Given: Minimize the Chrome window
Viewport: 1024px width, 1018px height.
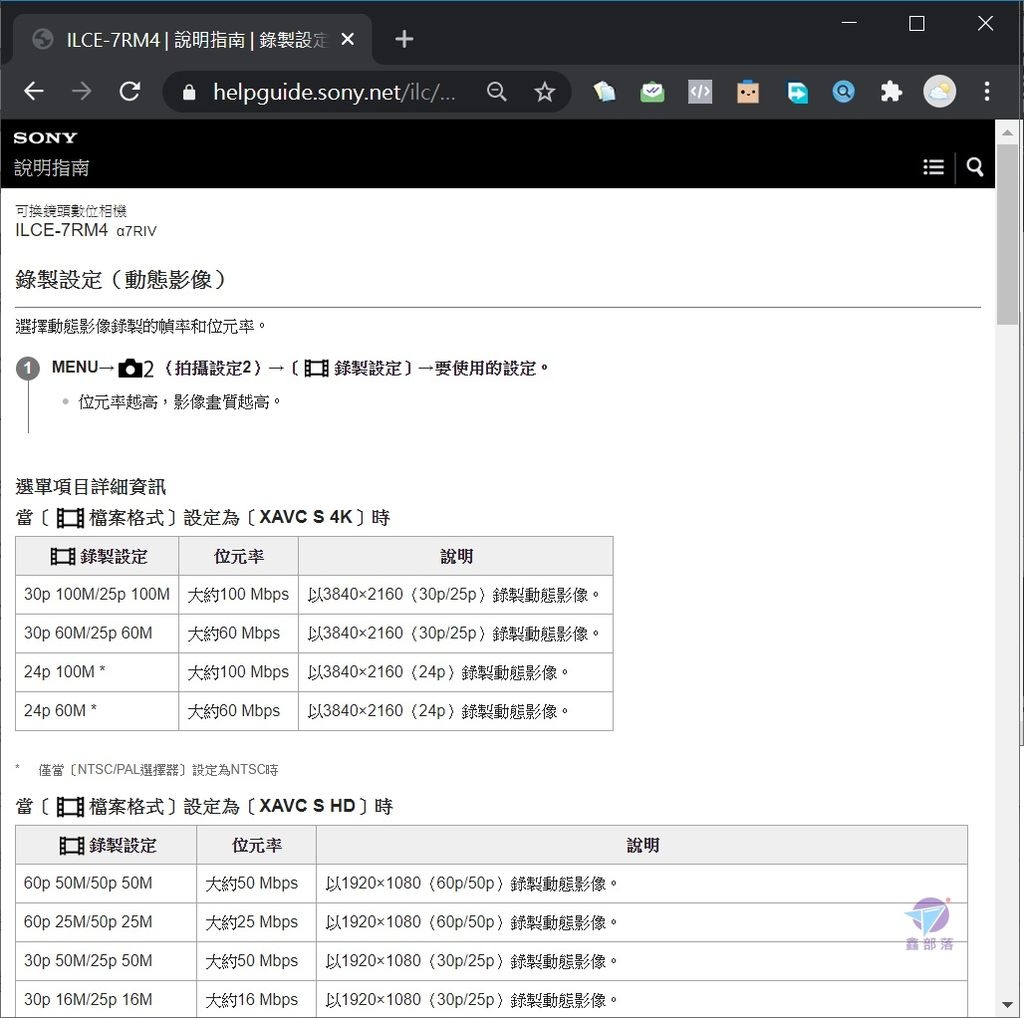Looking at the screenshot, I should [849, 23].
